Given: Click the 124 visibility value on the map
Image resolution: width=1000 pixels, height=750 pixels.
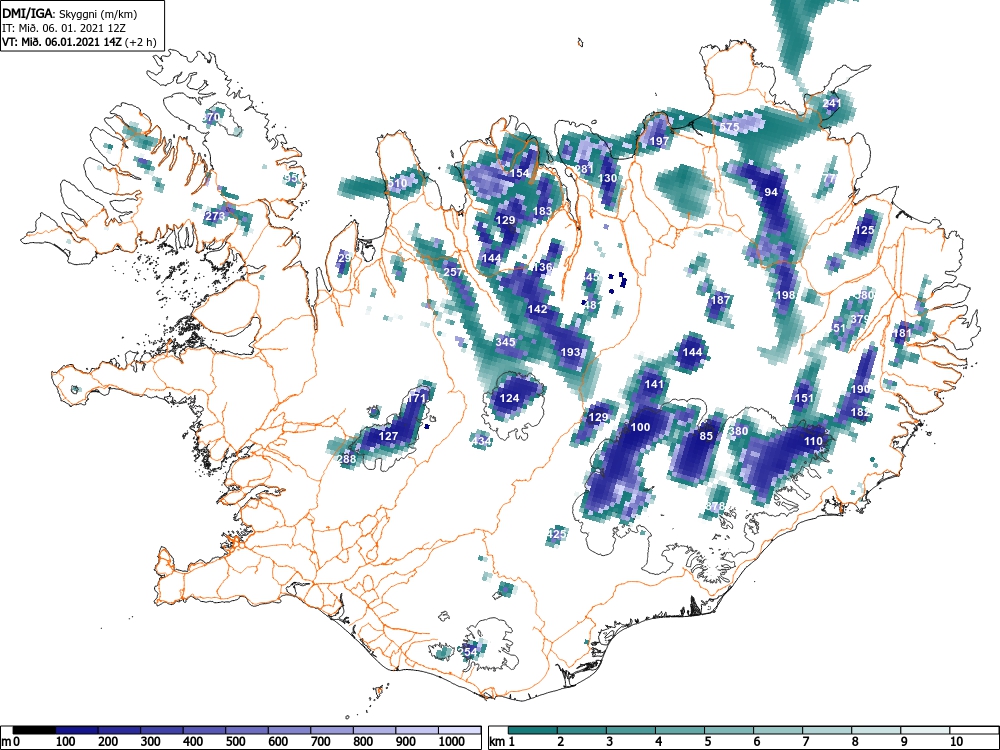Looking at the screenshot, I should click(509, 398).
